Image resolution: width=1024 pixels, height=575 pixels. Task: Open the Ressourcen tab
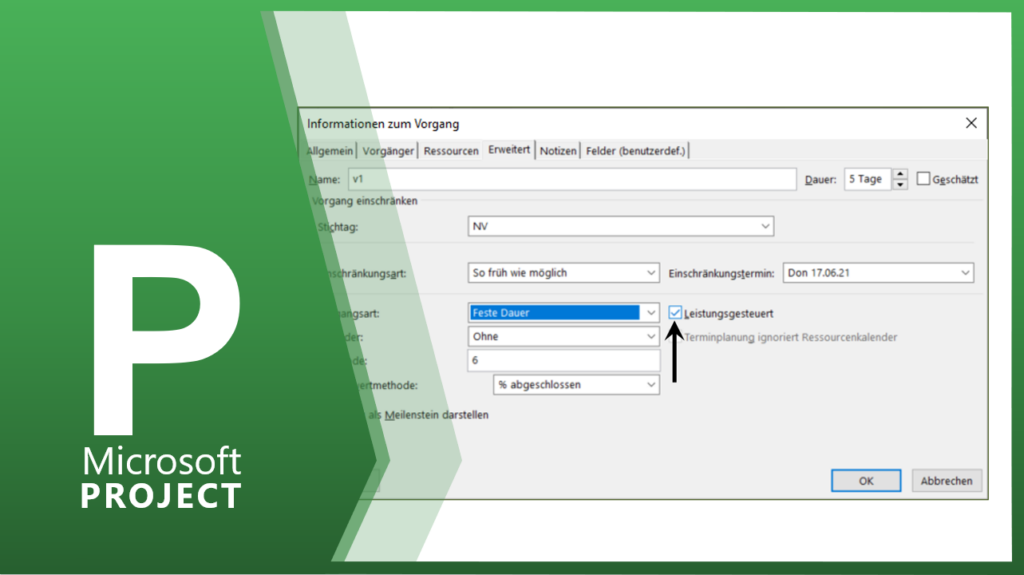pyautogui.click(x=451, y=151)
